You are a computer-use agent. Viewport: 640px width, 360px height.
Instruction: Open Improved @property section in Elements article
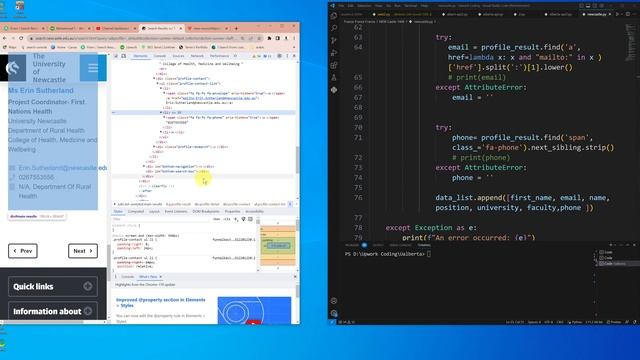pyautogui.click(x=161, y=302)
